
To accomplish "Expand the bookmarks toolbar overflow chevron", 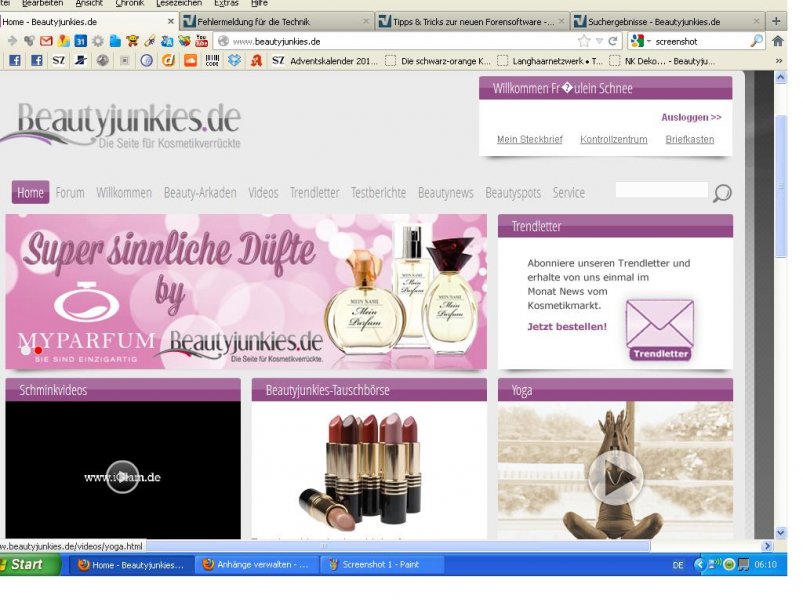I will tap(778, 61).
